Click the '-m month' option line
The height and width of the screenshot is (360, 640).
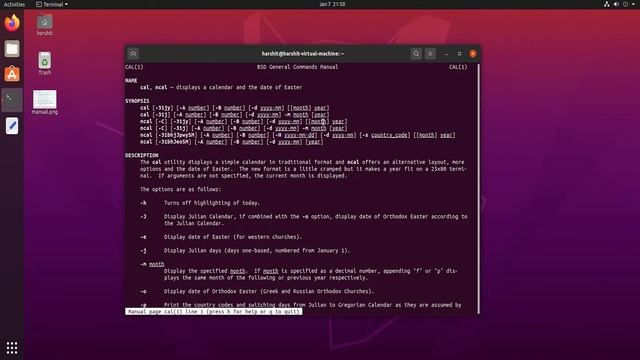pos(152,264)
